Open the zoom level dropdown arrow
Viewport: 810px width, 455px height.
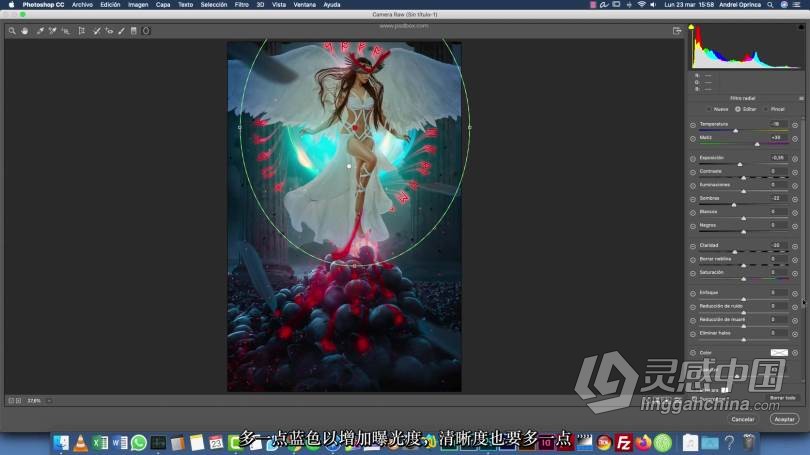[x=49, y=401]
